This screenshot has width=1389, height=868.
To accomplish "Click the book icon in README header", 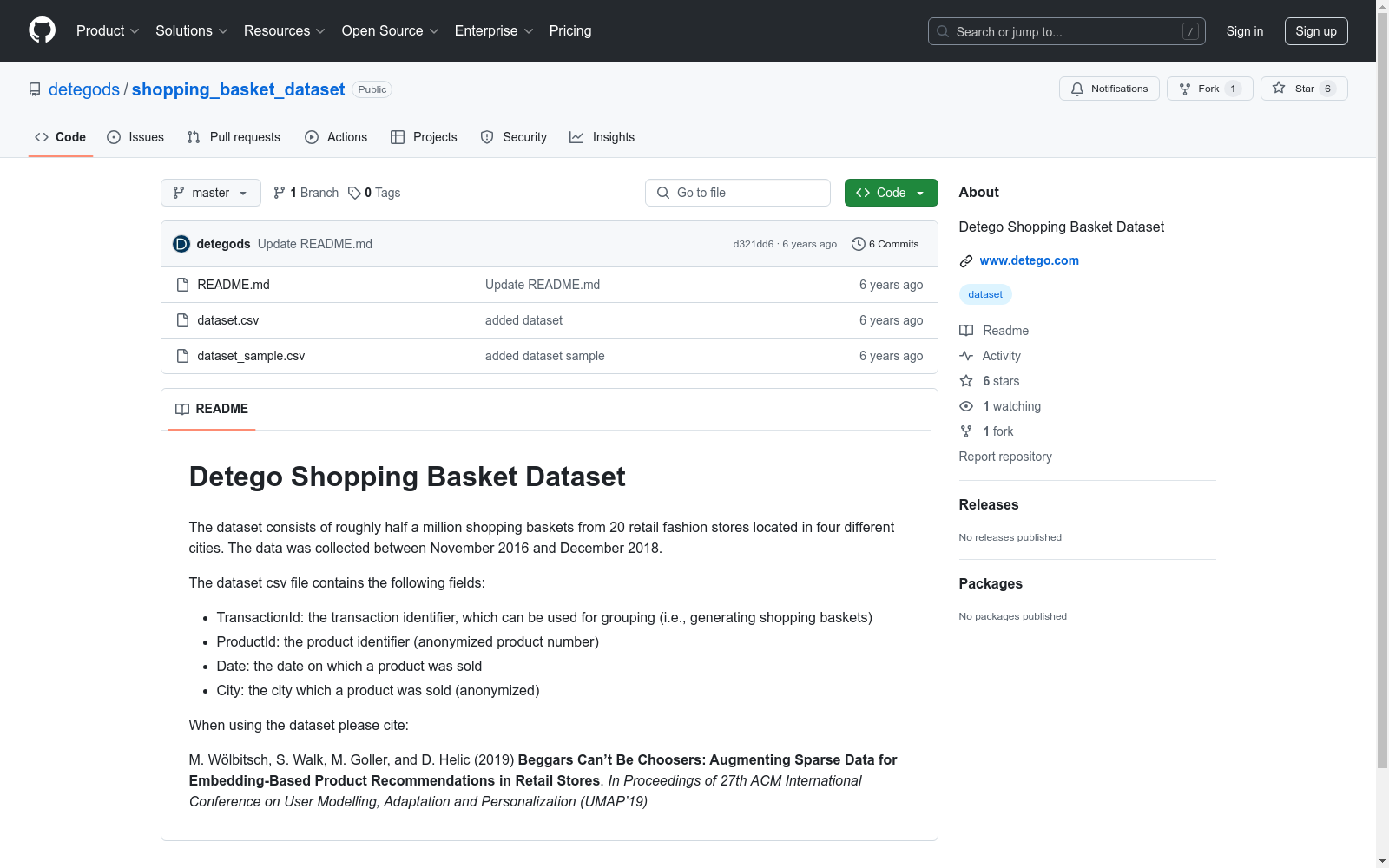I will pyautogui.click(x=182, y=409).
